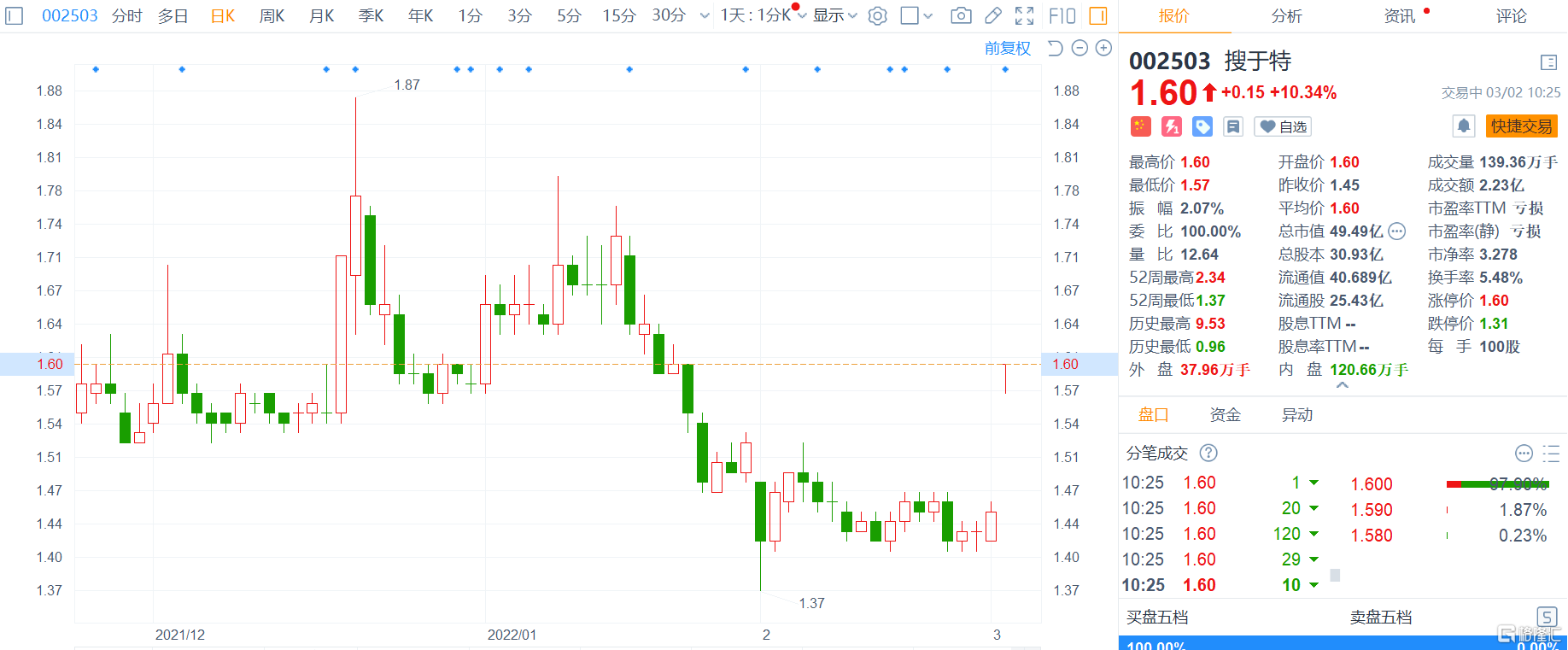Expand the 1天:1分K dropdown
Screen dimensions: 1568x650
click(762, 16)
